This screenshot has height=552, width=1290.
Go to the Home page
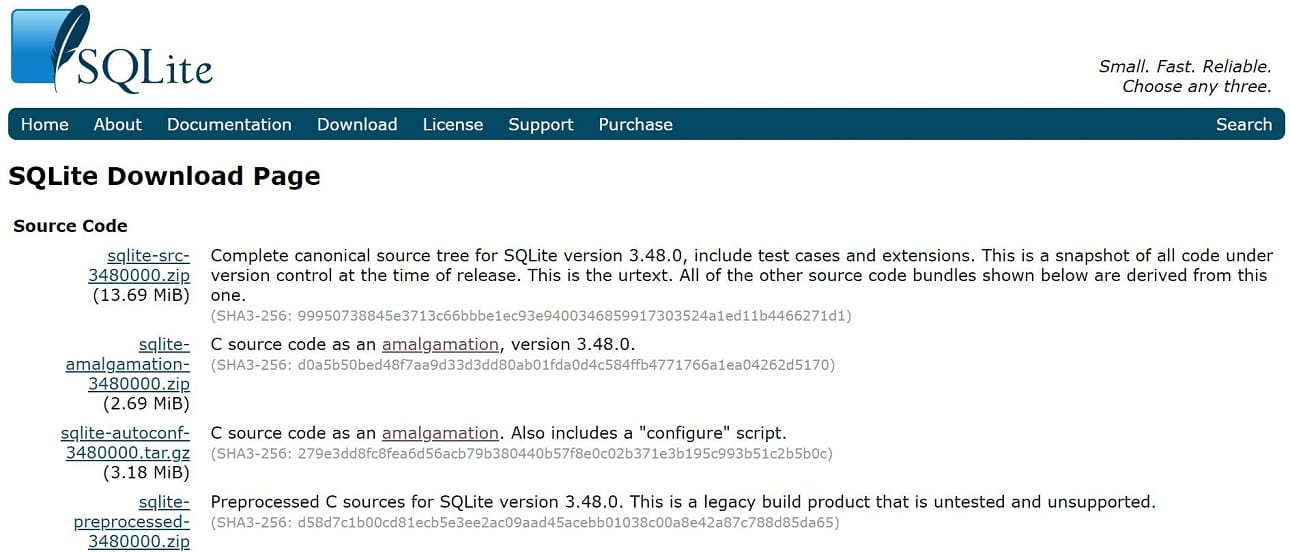[45, 125]
